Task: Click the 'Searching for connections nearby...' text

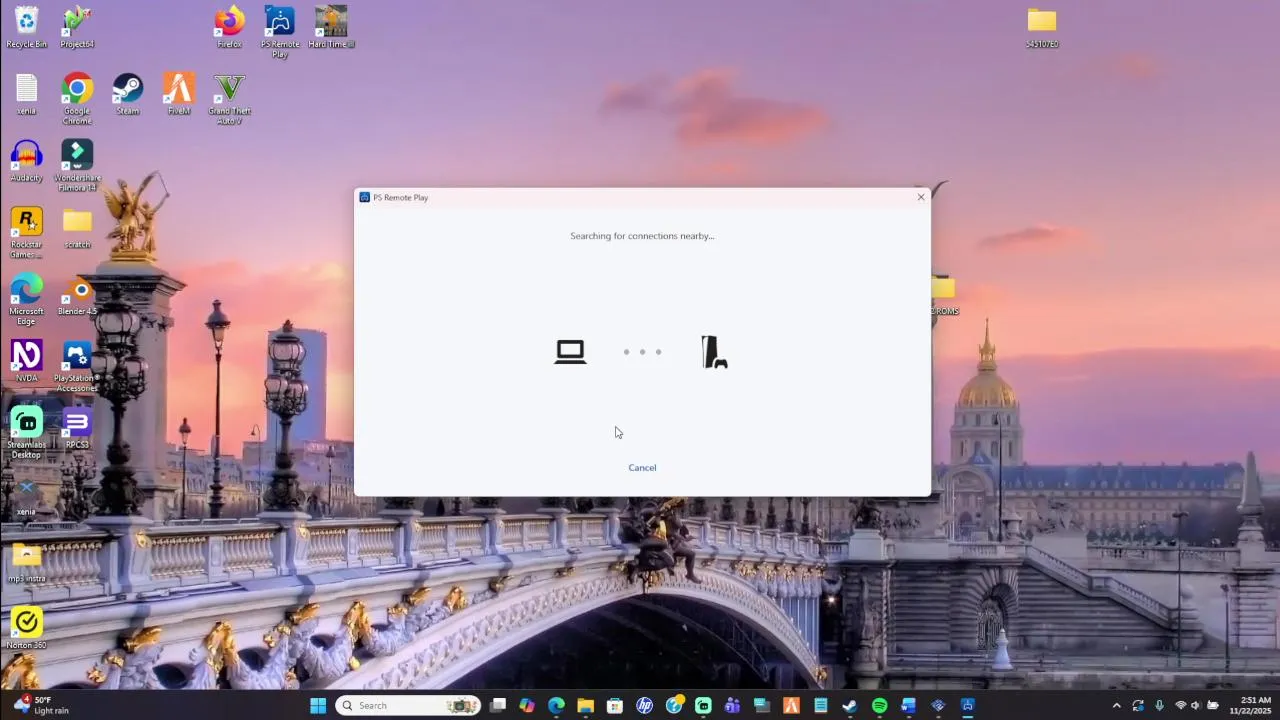Action: (642, 236)
